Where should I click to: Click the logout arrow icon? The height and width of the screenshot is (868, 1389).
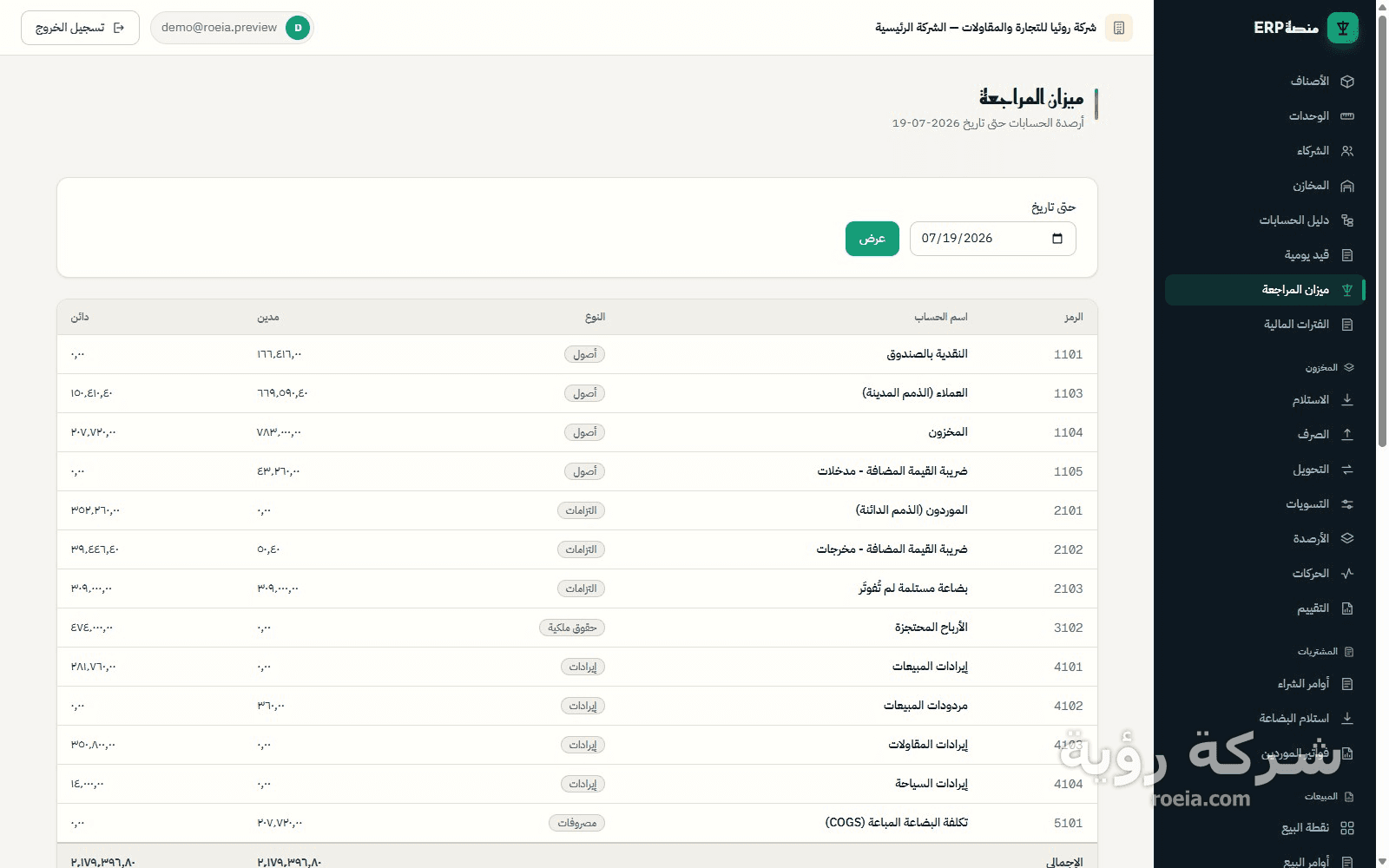click(119, 28)
